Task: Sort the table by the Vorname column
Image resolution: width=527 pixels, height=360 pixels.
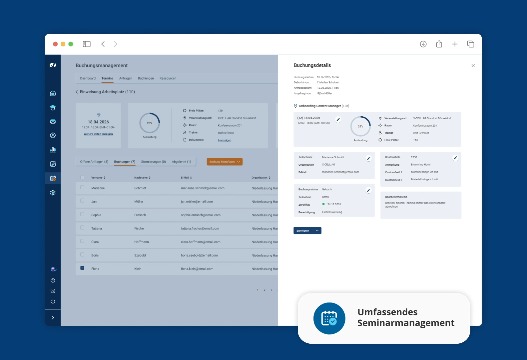Action: pyautogui.click(x=98, y=177)
